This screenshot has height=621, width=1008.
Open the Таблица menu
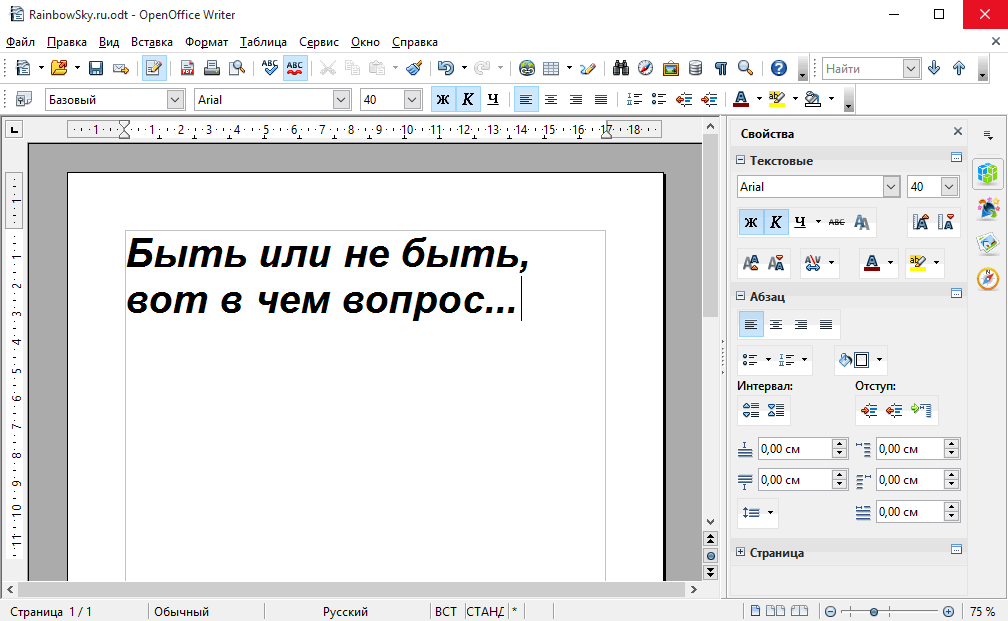[x=264, y=42]
